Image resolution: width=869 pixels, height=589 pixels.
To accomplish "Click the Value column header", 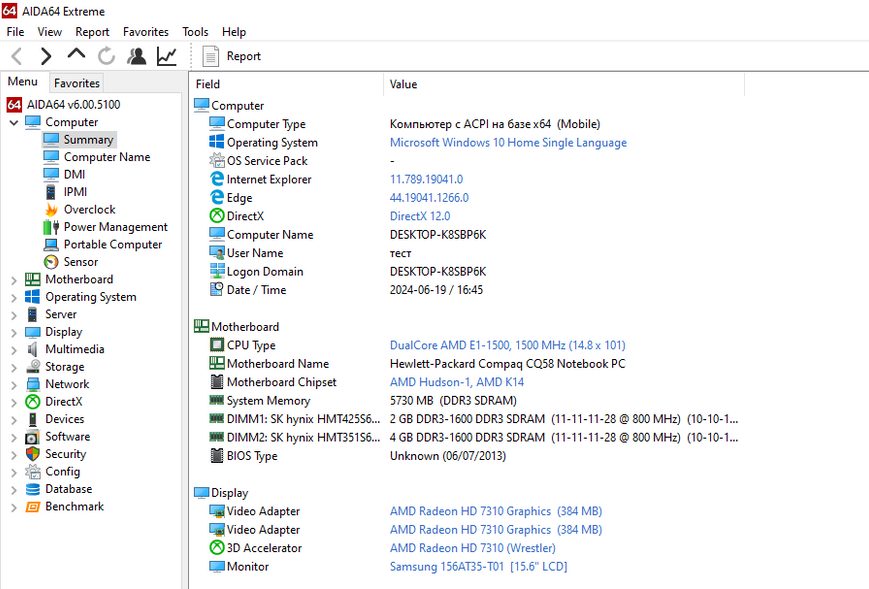I will coord(564,84).
